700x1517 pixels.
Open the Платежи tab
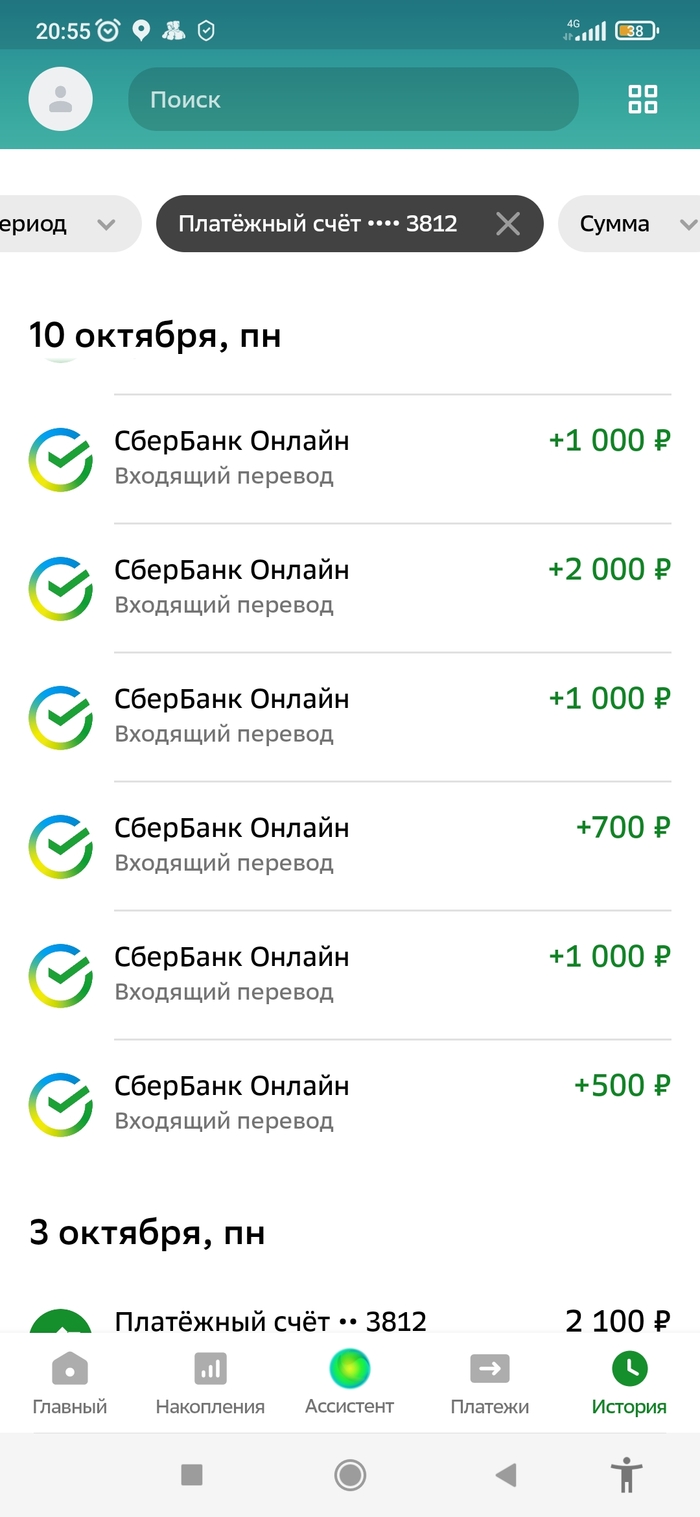[x=489, y=1383]
